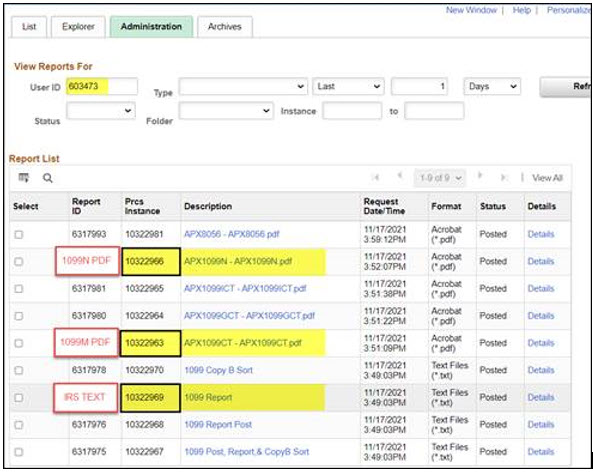Click the User ID input field
The height and width of the screenshot is (474, 593).
[102, 86]
